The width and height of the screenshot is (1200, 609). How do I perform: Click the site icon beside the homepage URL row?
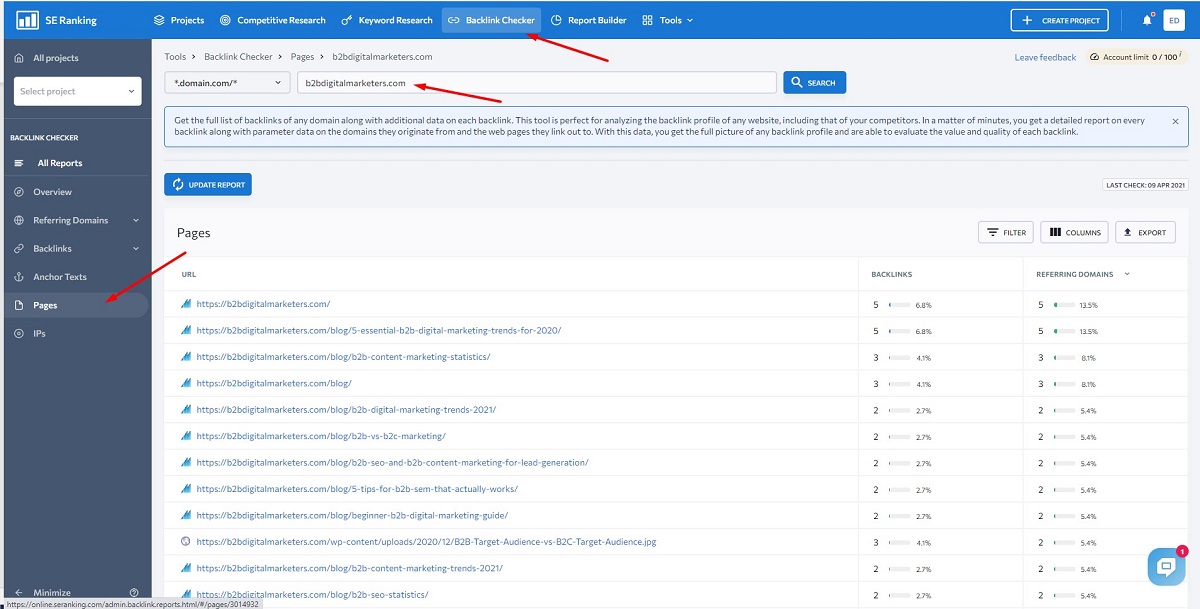pos(185,304)
